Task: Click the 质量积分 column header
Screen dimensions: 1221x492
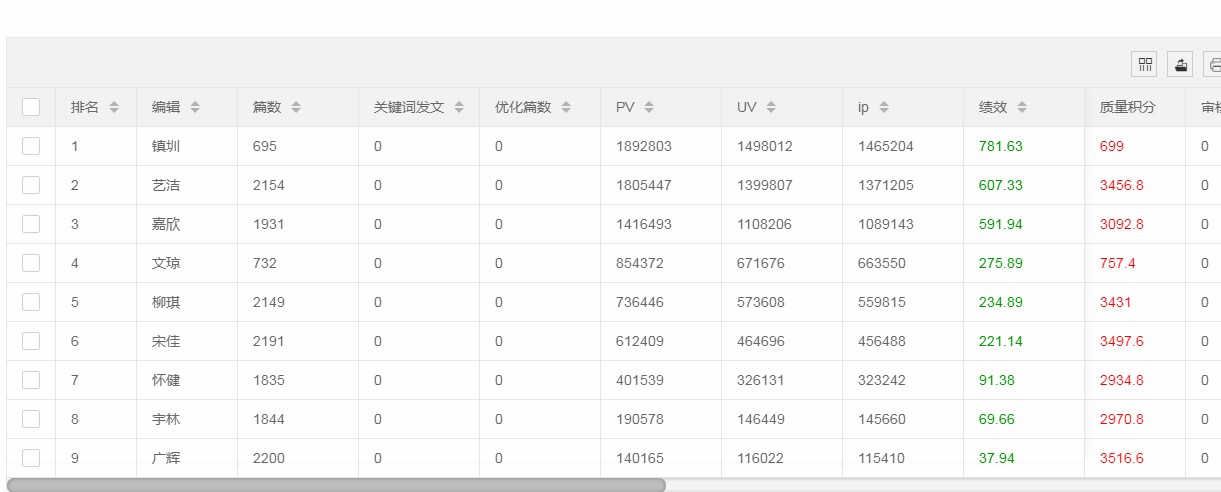Action: point(1127,107)
